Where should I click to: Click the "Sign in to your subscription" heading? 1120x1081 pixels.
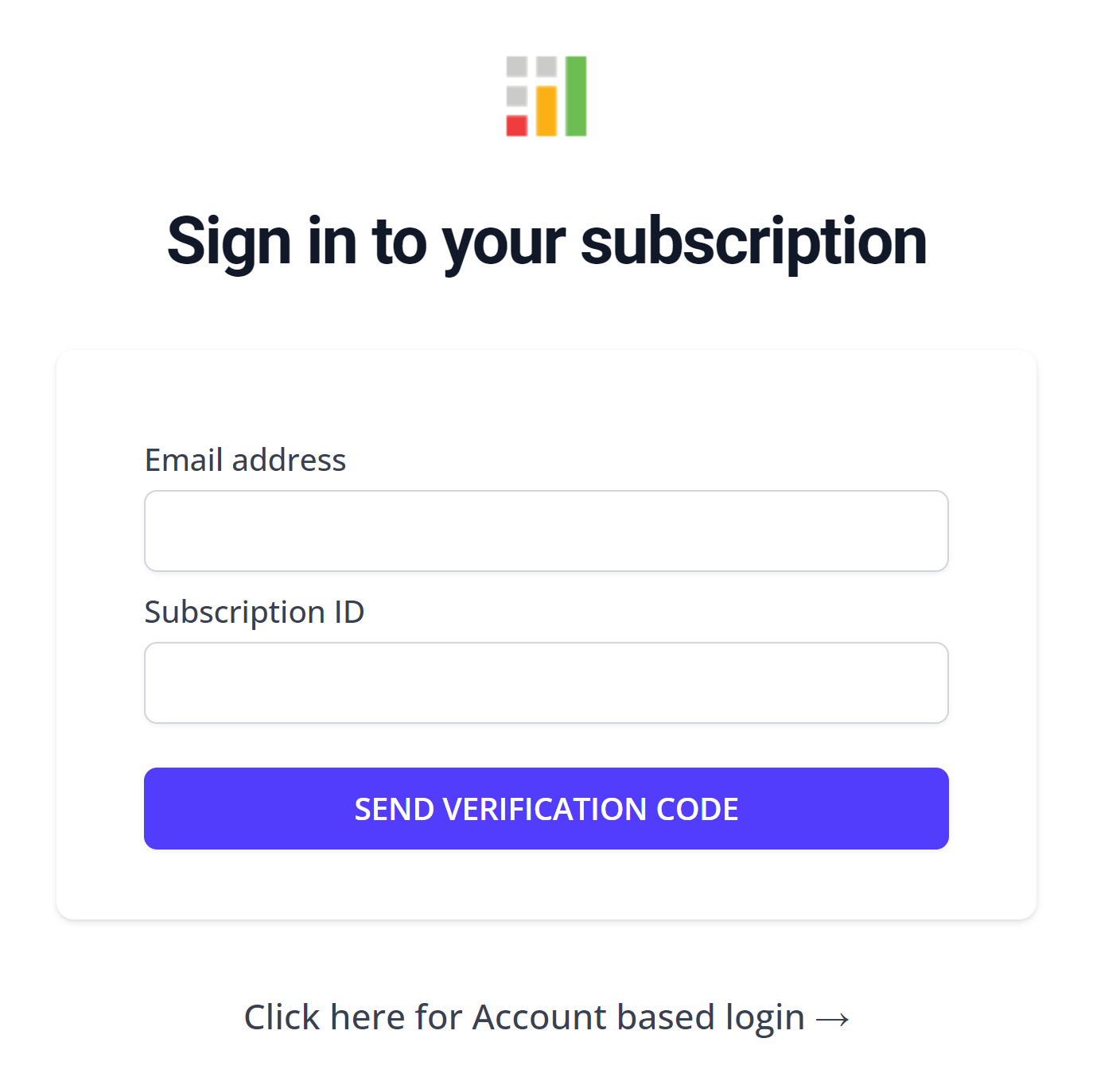click(x=546, y=241)
